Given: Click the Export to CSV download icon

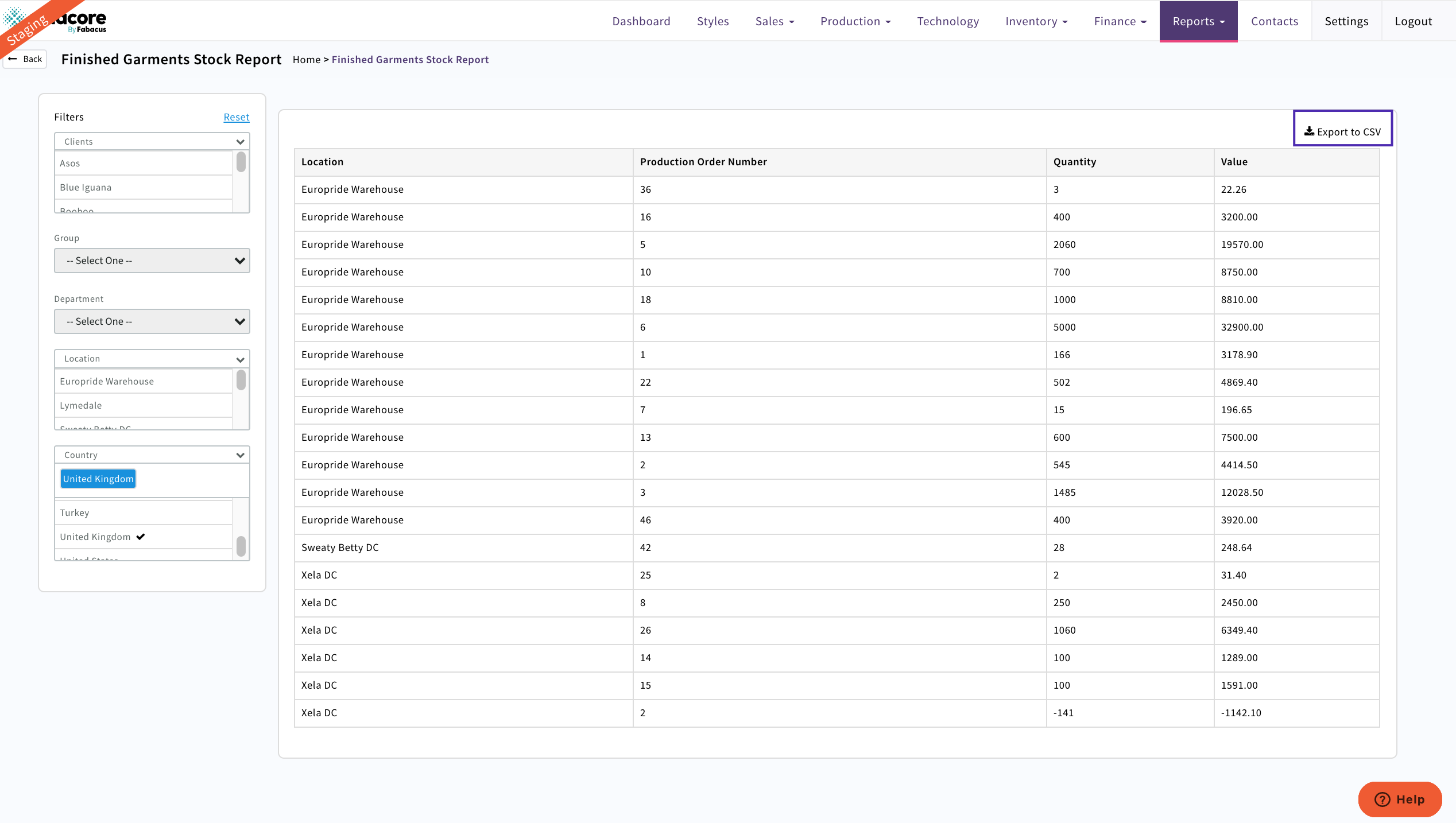Looking at the screenshot, I should tap(1309, 131).
